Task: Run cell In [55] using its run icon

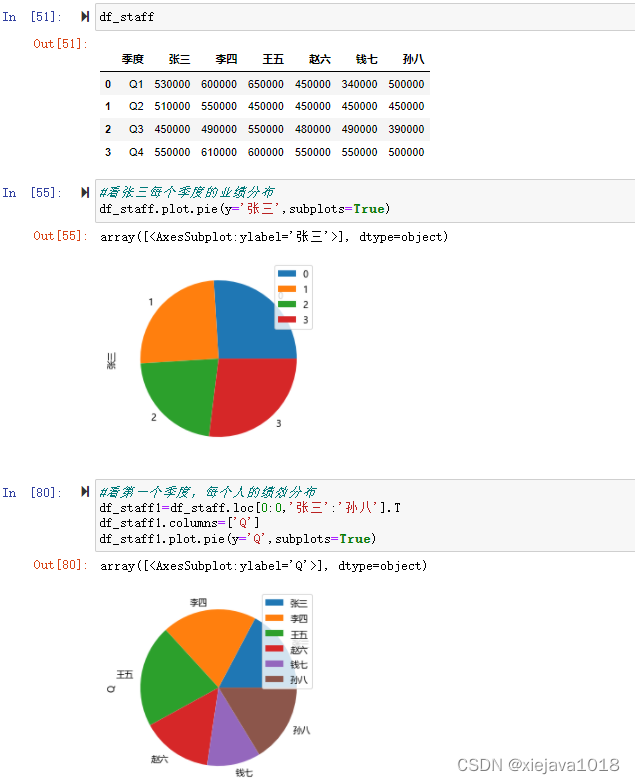Action: [85, 192]
